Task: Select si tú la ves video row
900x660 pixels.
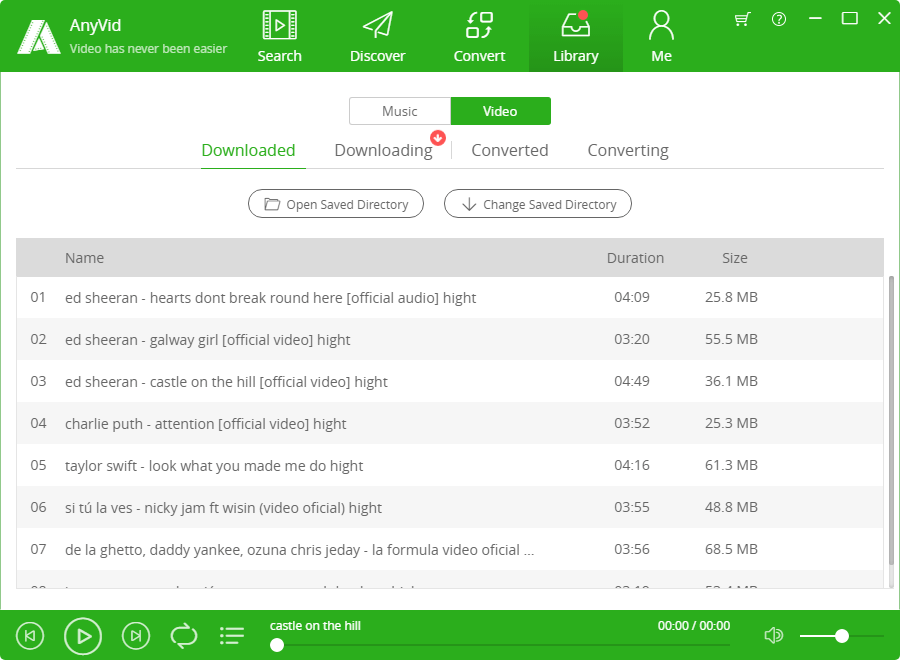Action: click(x=450, y=507)
